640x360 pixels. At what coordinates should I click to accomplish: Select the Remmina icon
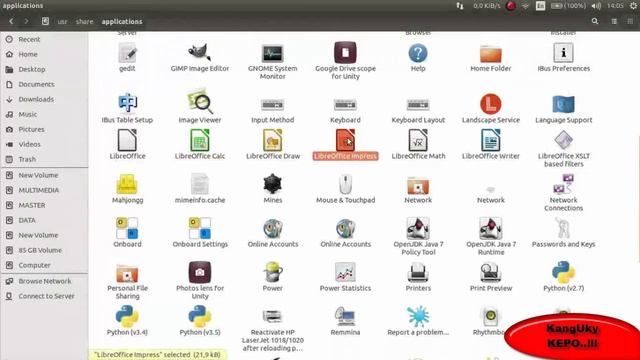(x=345, y=317)
